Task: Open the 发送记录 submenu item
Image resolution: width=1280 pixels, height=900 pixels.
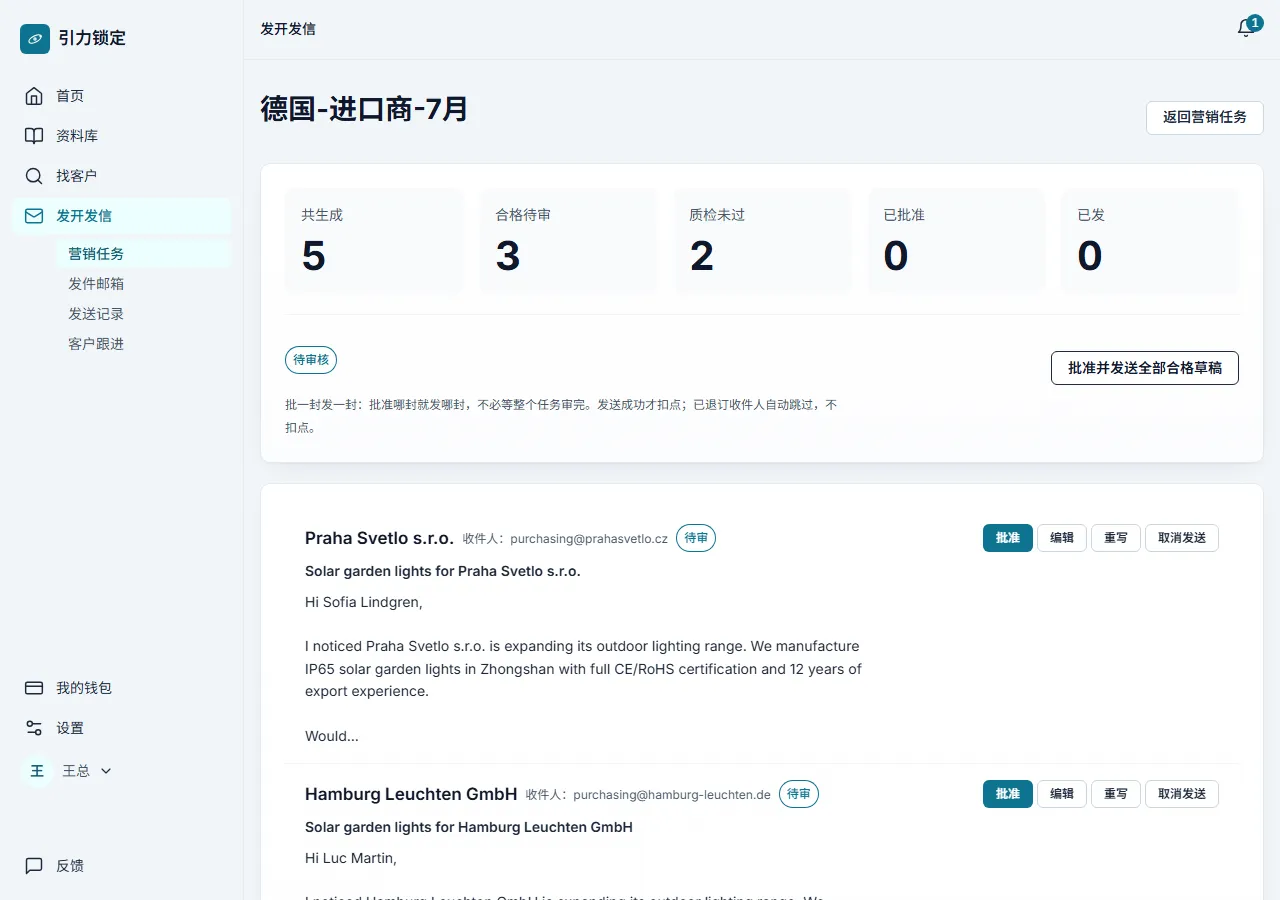Action: [x=143, y=314]
